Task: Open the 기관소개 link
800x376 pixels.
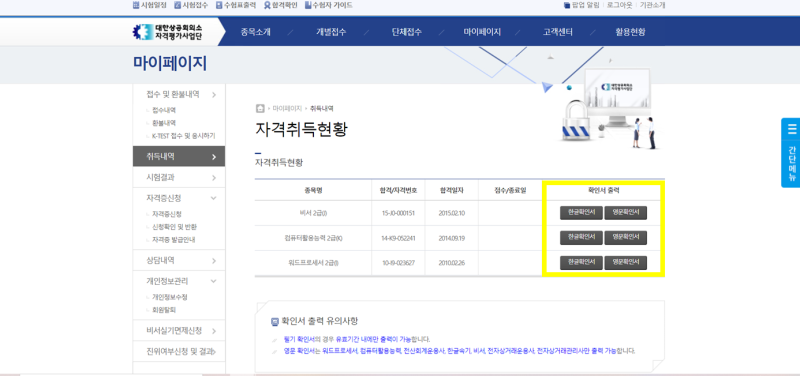Action: pos(653,5)
